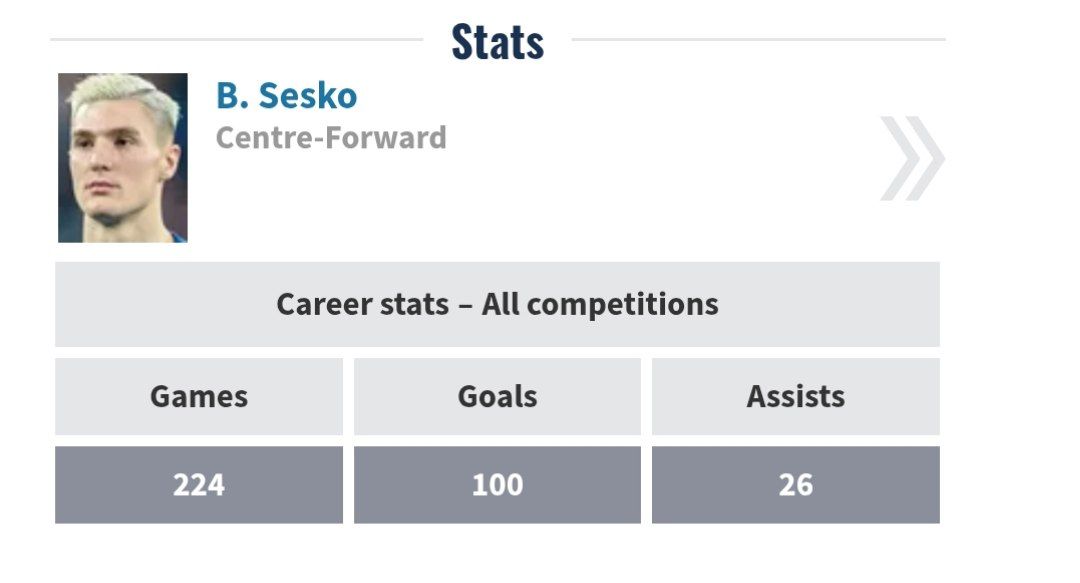Image resolution: width=1080 pixels, height=583 pixels.
Task: Select the Goals column header
Action: click(497, 396)
